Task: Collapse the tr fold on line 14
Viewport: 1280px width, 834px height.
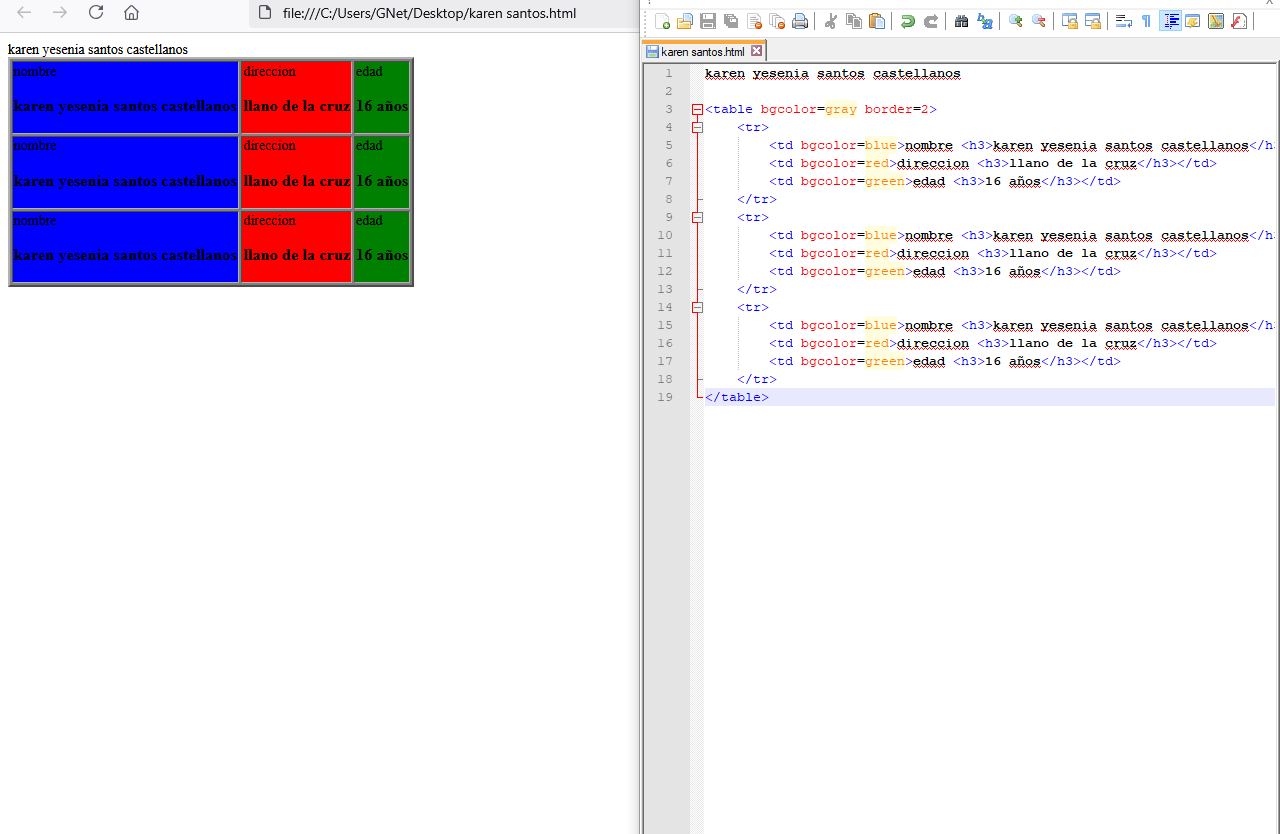Action: click(x=697, y=307)
